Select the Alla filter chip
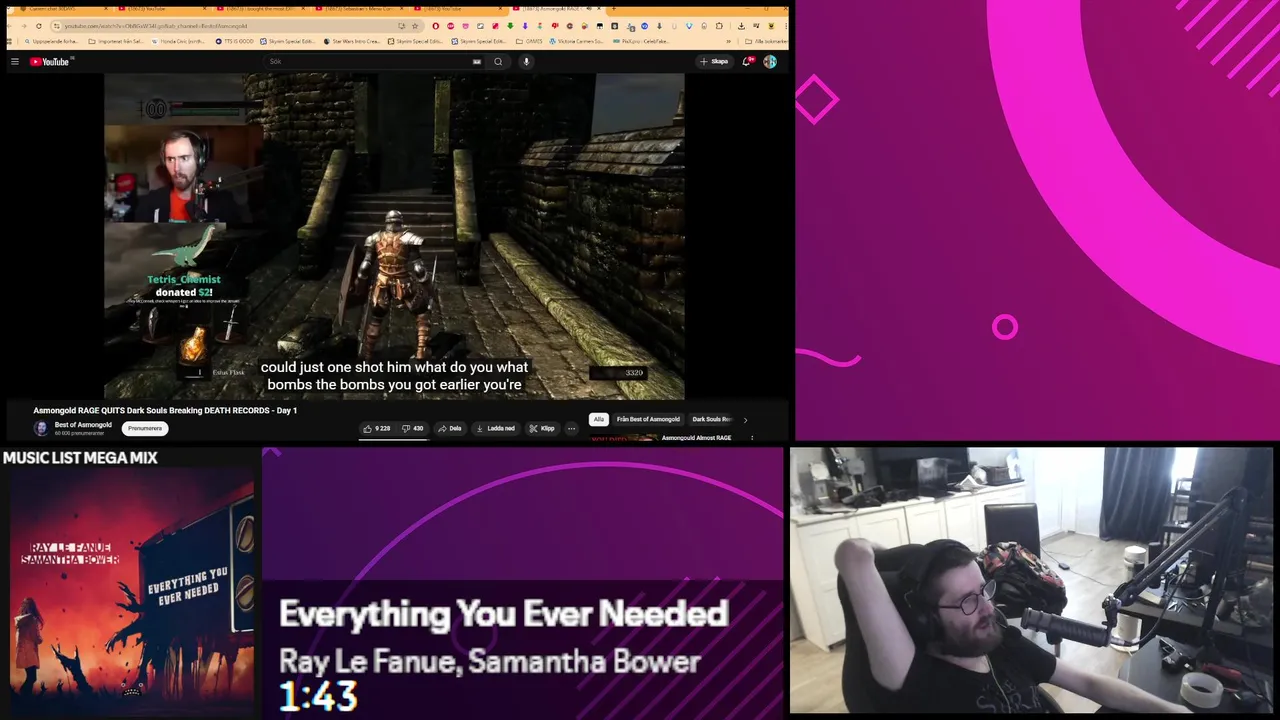The width and height of the screenshot is (1280, 720). click(x=599, y=419)
